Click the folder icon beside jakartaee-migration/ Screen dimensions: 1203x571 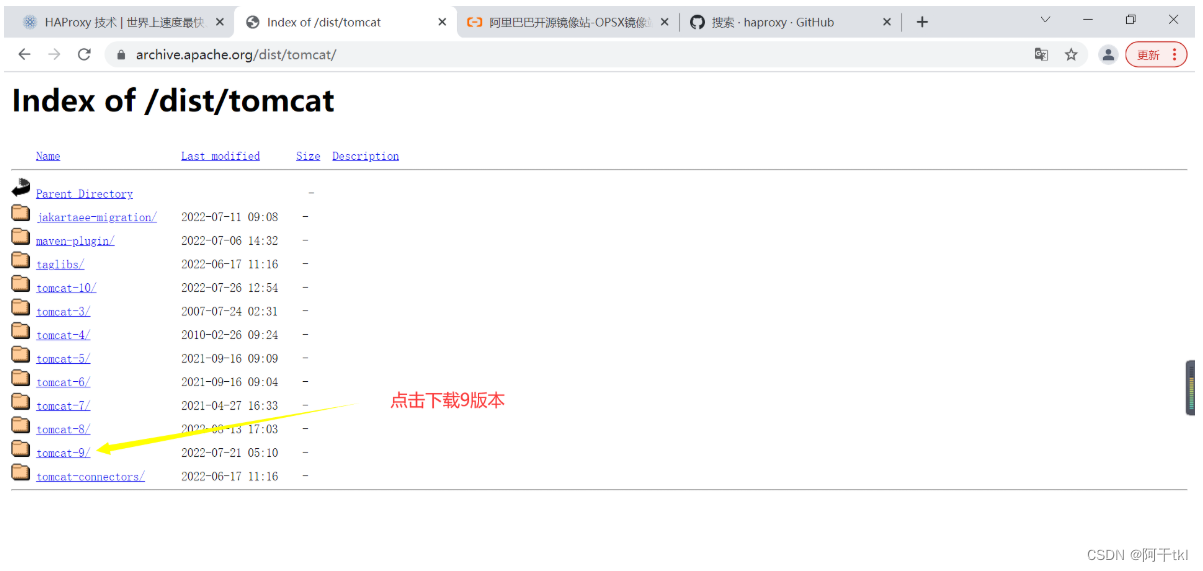(x=20, y=212)
